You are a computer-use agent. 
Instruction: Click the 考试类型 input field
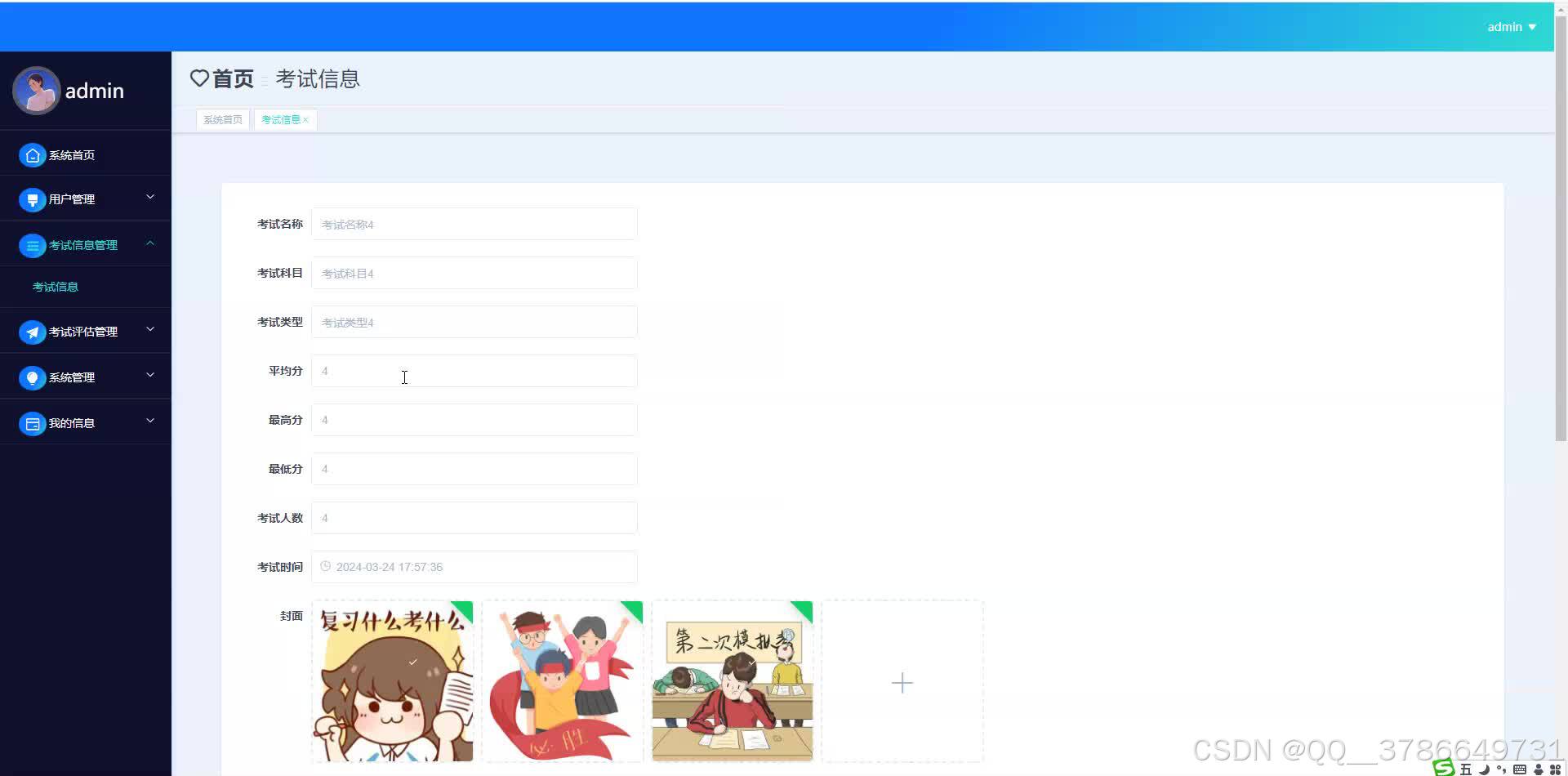point(474,322)
